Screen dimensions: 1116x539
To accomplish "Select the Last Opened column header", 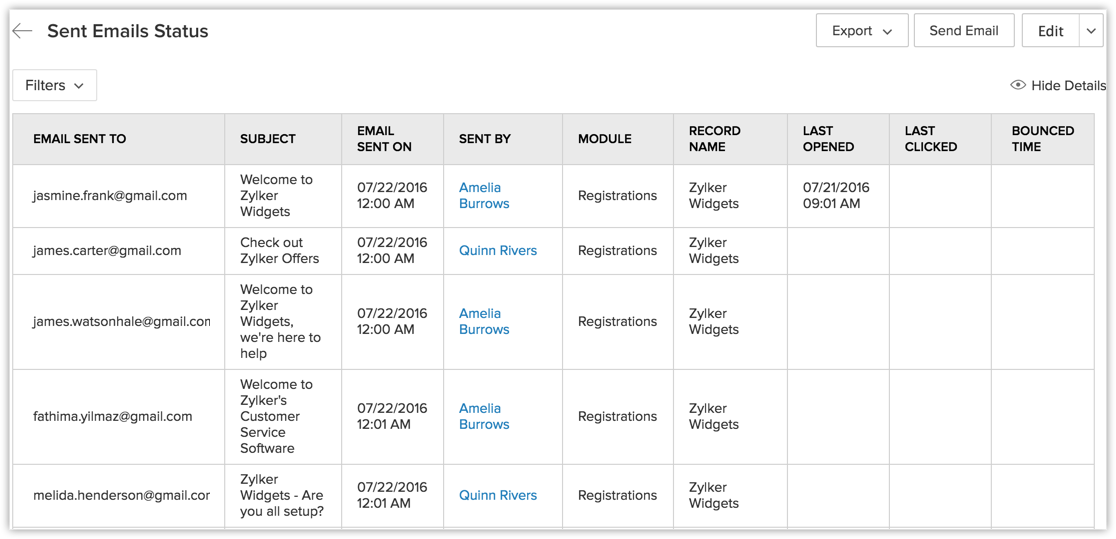I will (x=828, y=139).
